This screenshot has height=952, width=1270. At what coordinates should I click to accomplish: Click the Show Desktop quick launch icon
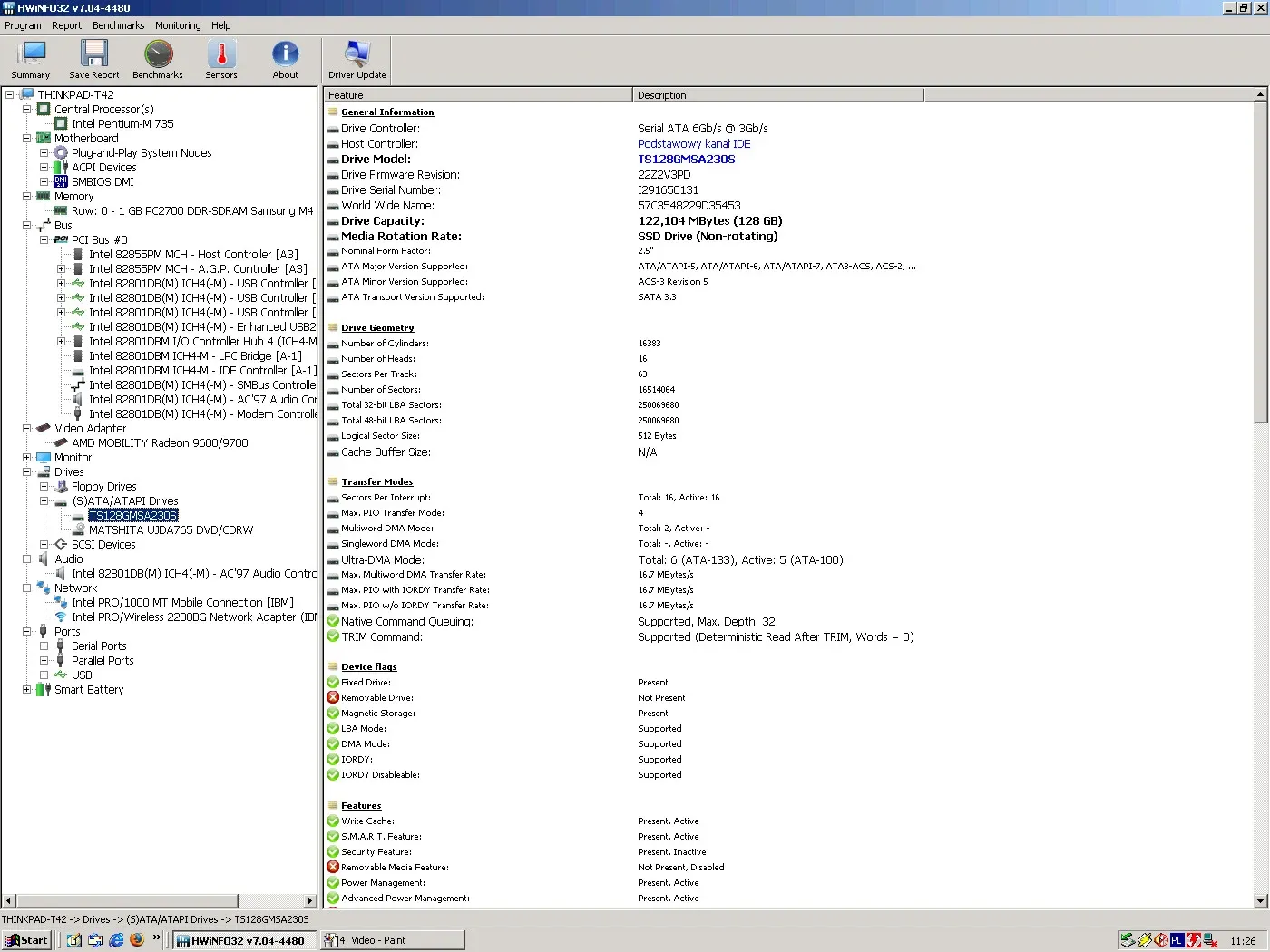pyautogui.click(x=74, y=940)
